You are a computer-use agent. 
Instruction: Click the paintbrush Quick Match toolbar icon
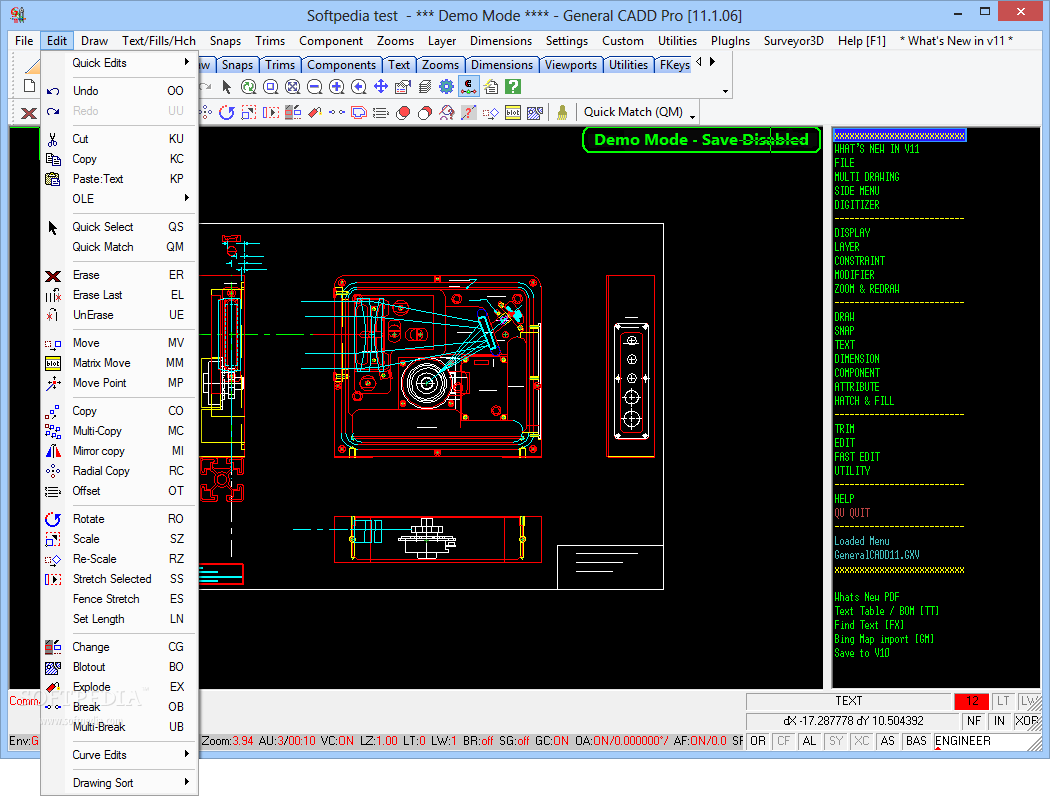[562, 112]
